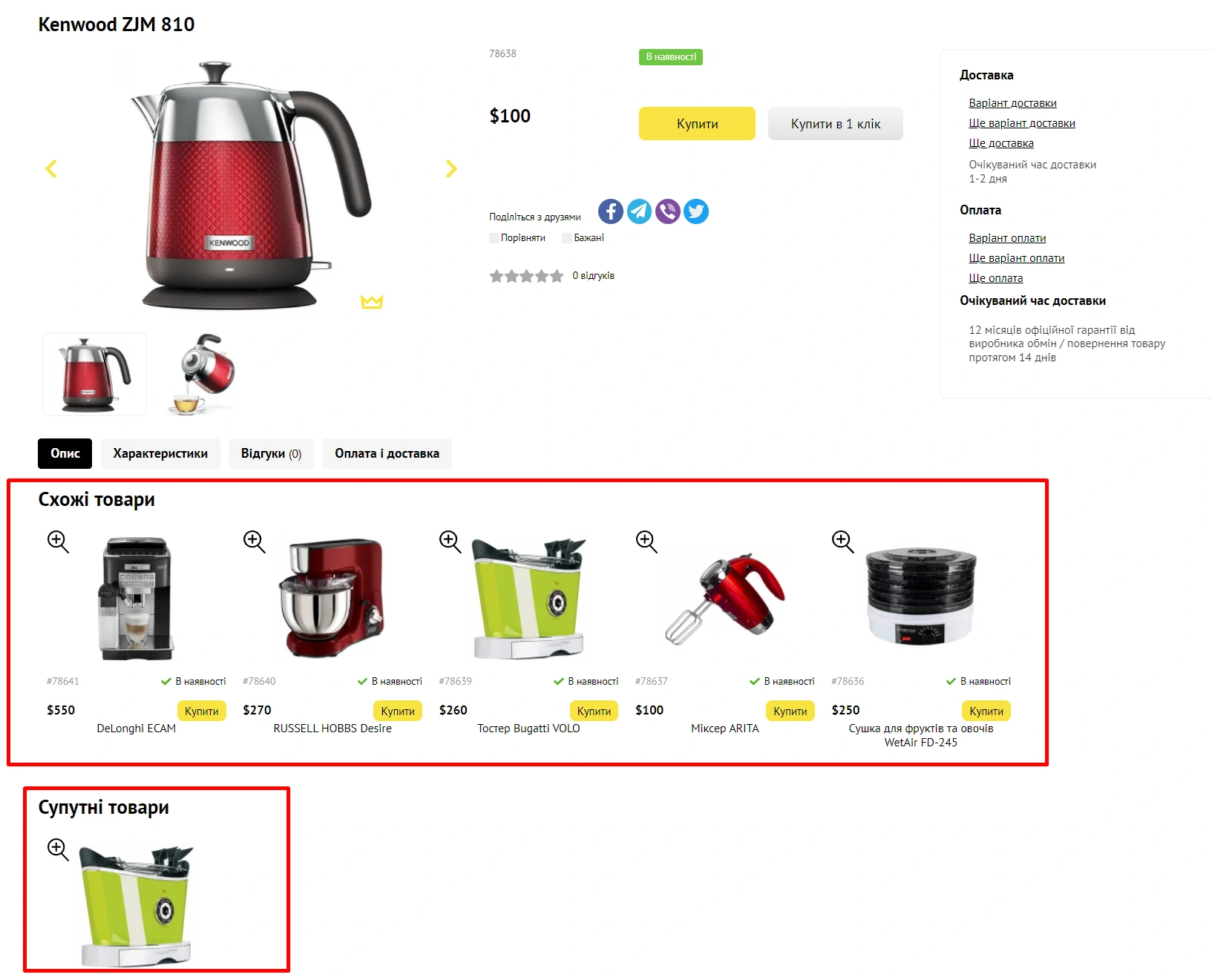1212x980 pixels.
Task: Zoom the DeLonghi ECAM product image
Action: [58, 542]
